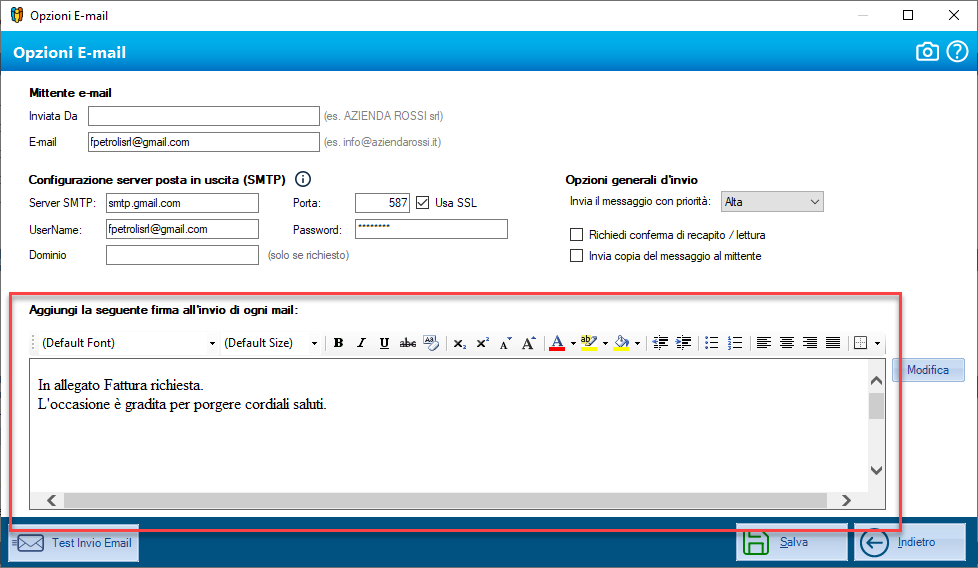Insert bulleted list
The width and height of the screenshot is (978, 568).
(712, 343)
